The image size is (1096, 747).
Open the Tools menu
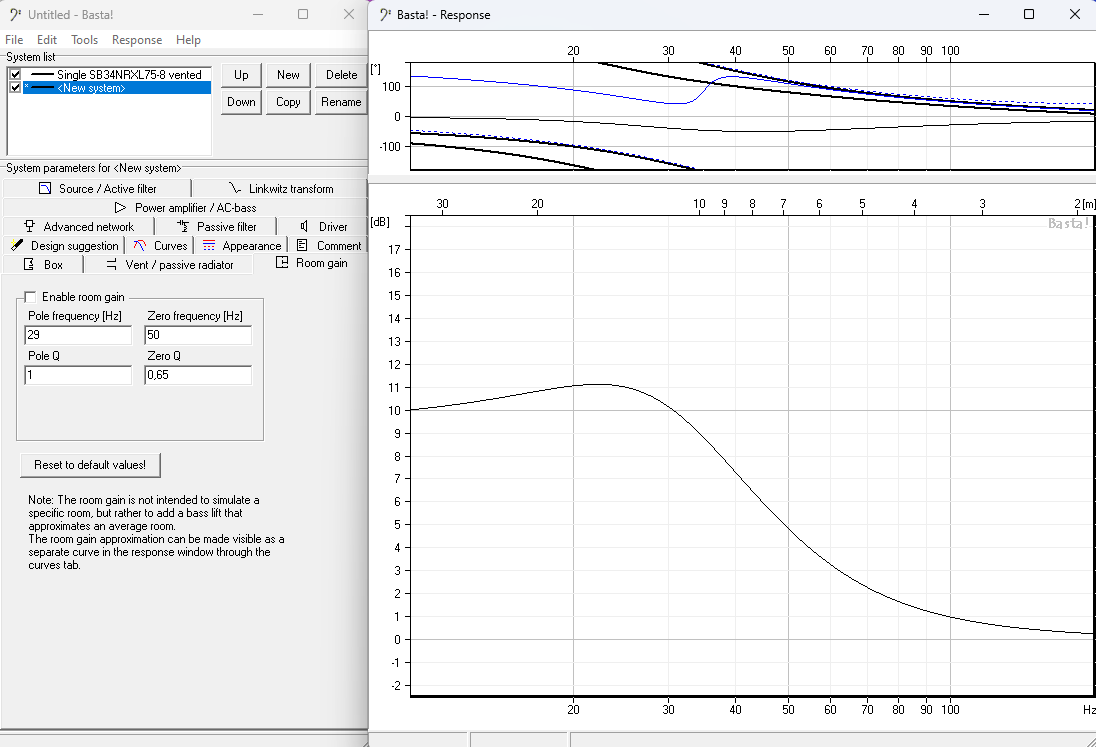click(x=84, y=40)
